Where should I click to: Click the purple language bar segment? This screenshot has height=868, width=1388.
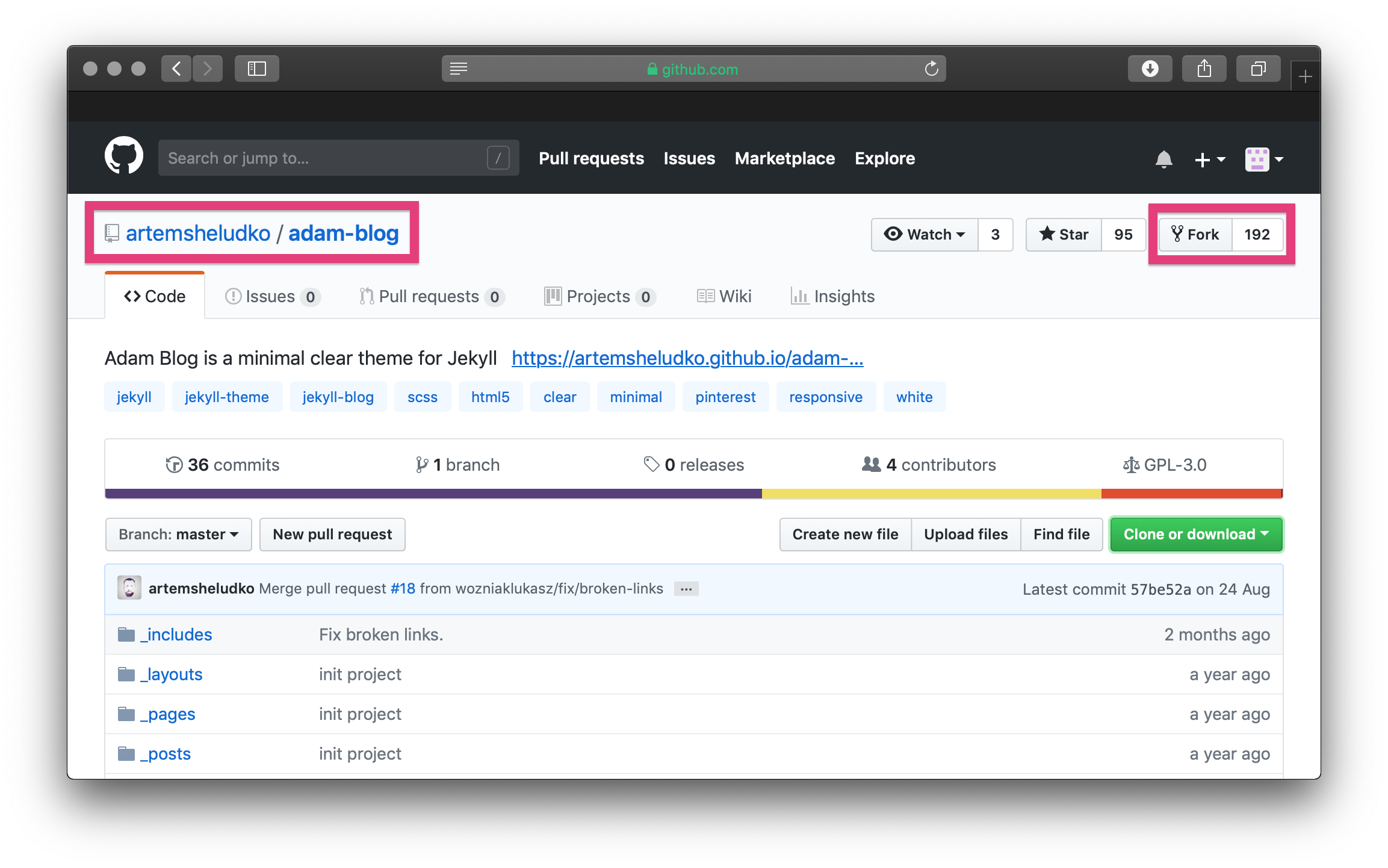coord(433,494)
